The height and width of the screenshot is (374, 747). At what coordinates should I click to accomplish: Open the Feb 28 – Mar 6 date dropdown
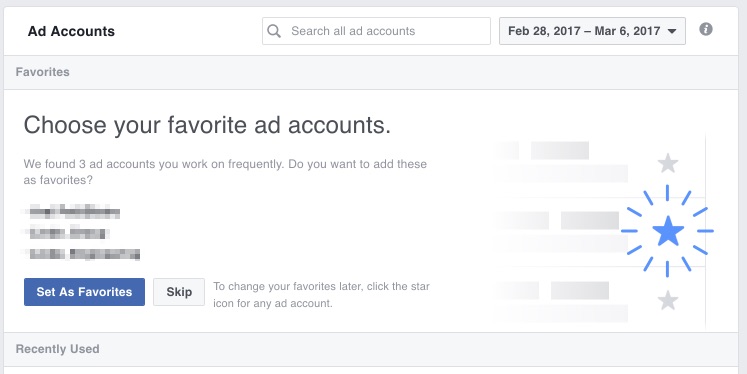[592, 31]
